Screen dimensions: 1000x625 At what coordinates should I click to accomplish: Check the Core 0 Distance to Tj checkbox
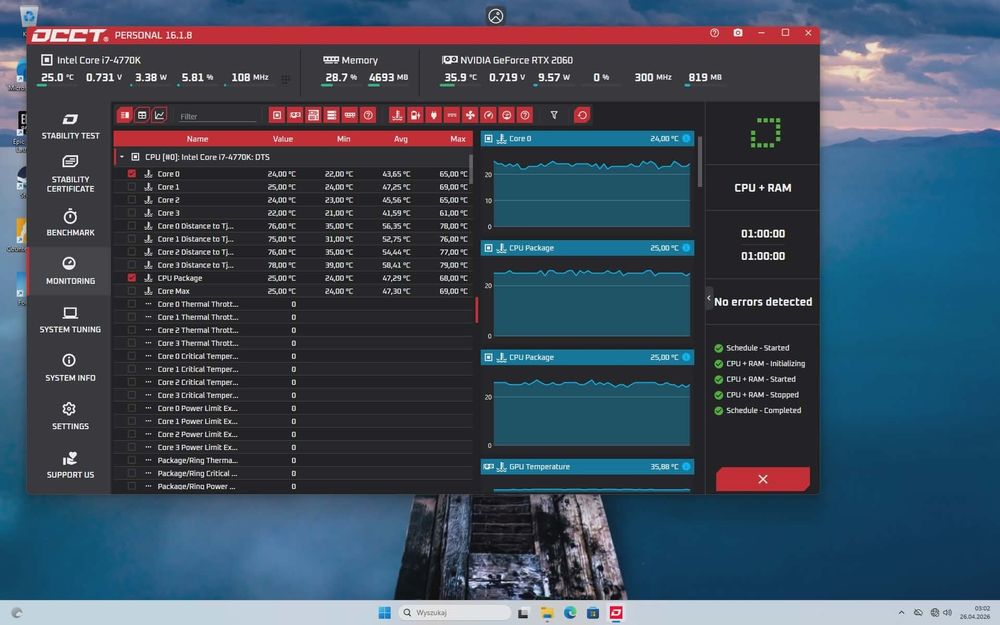click(131, 226)
